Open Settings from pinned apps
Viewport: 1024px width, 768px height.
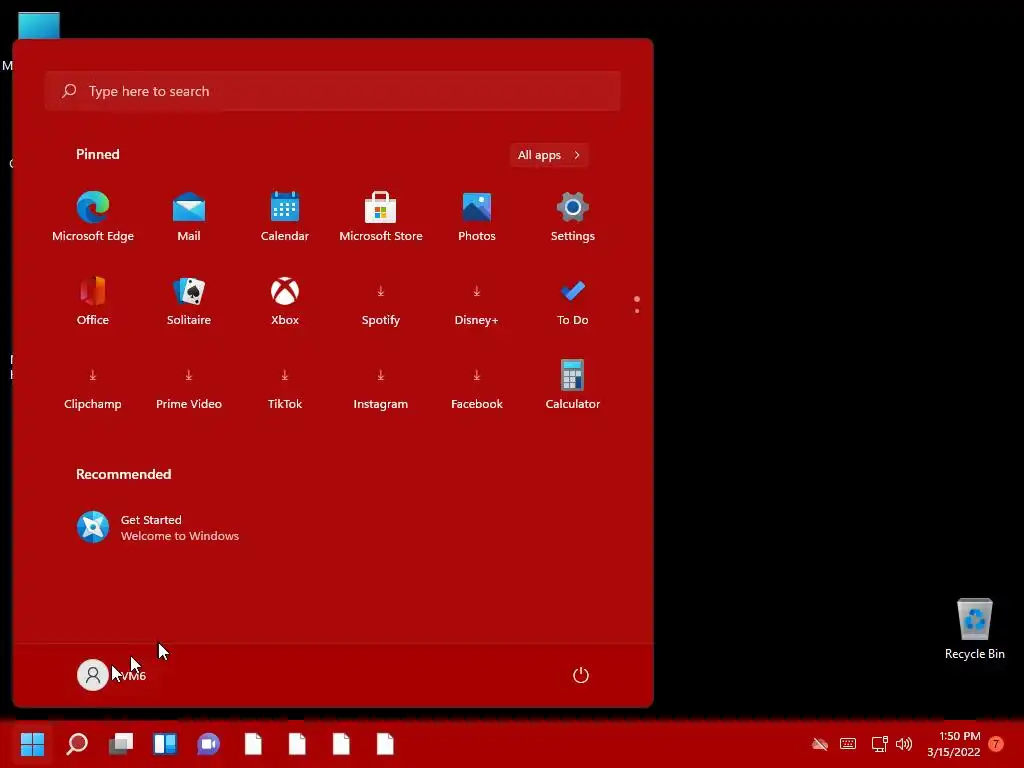(573, 217)
